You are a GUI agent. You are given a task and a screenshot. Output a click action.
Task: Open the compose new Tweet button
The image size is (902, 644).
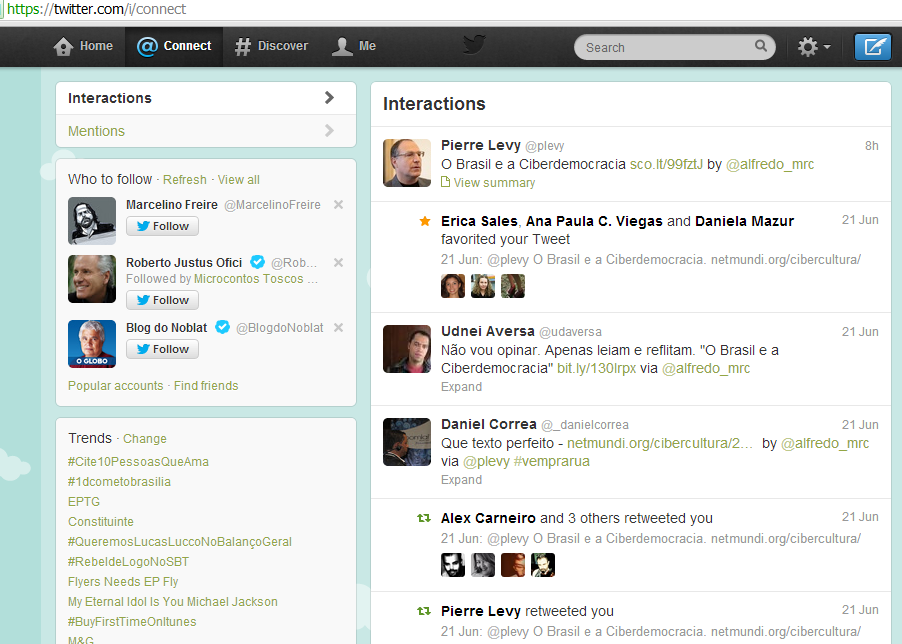pos(872,47)
